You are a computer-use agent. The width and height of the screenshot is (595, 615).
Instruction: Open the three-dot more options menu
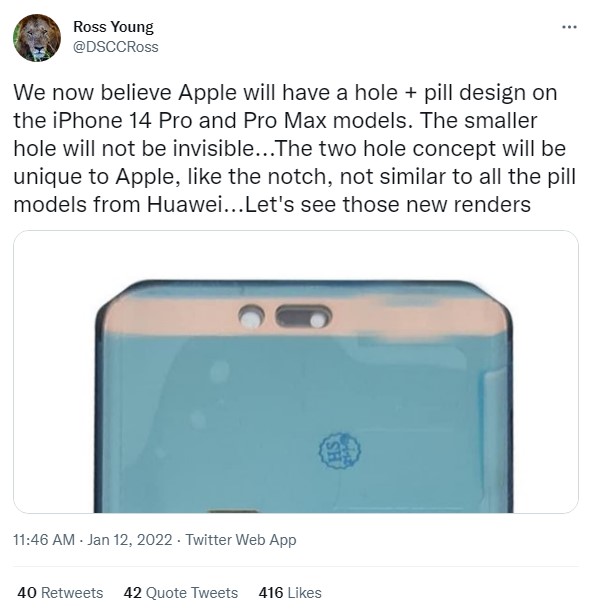pyautogui.click(x=569, y=27)
